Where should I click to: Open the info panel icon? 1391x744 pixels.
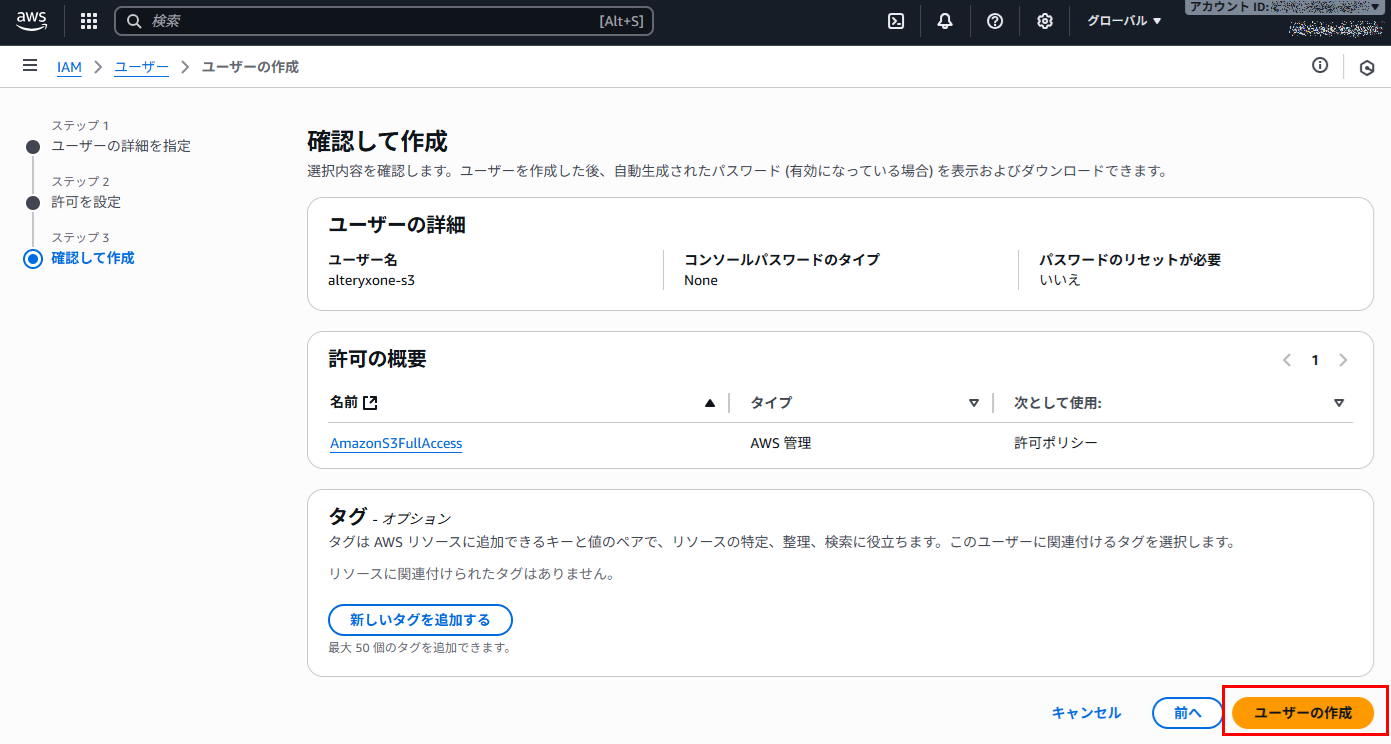tap(1320, 66)
